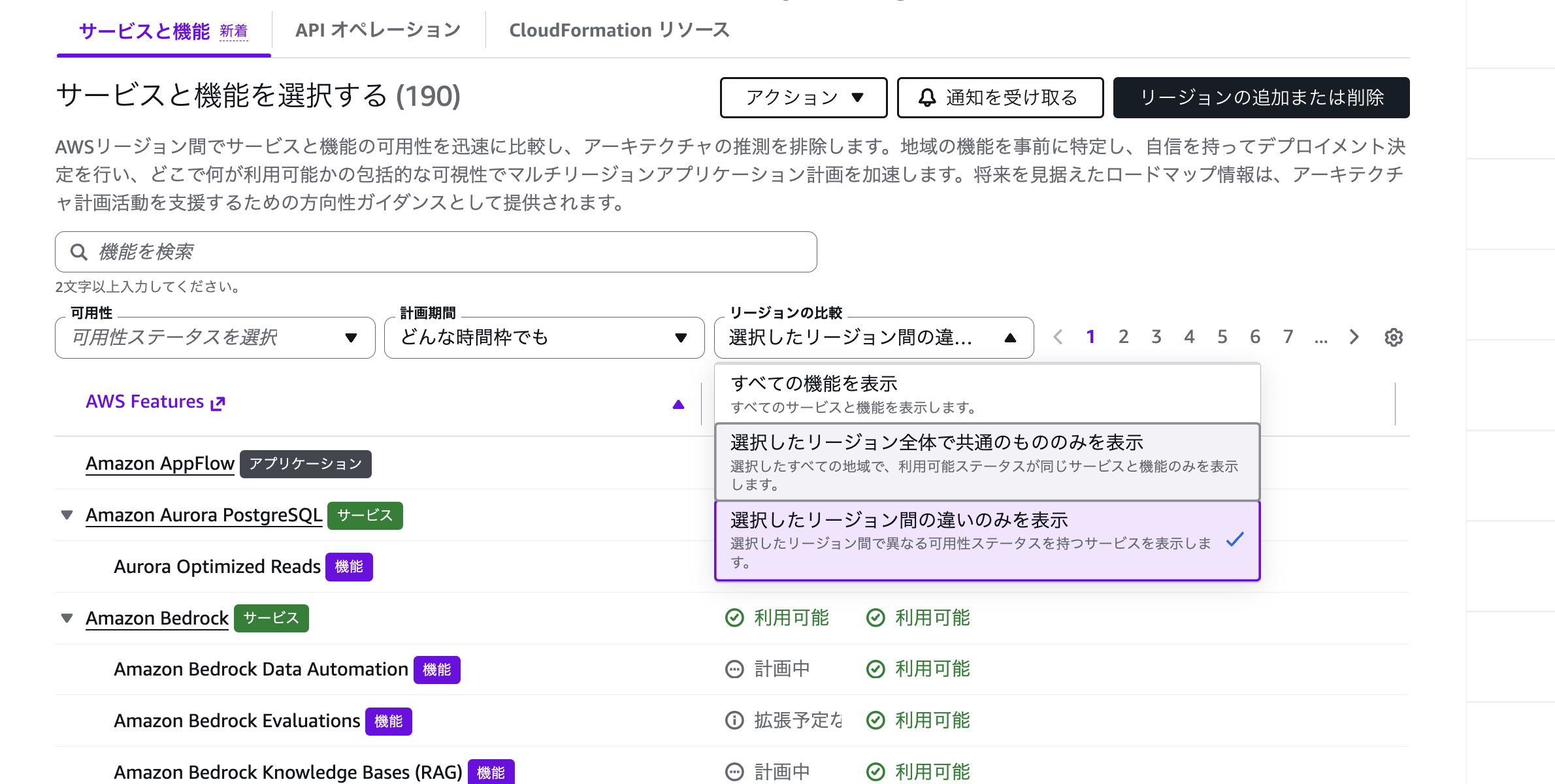Click Amazon Bedrock first 利用可能 status
This screenshot has width=1555, height=784.
(777, 617)
